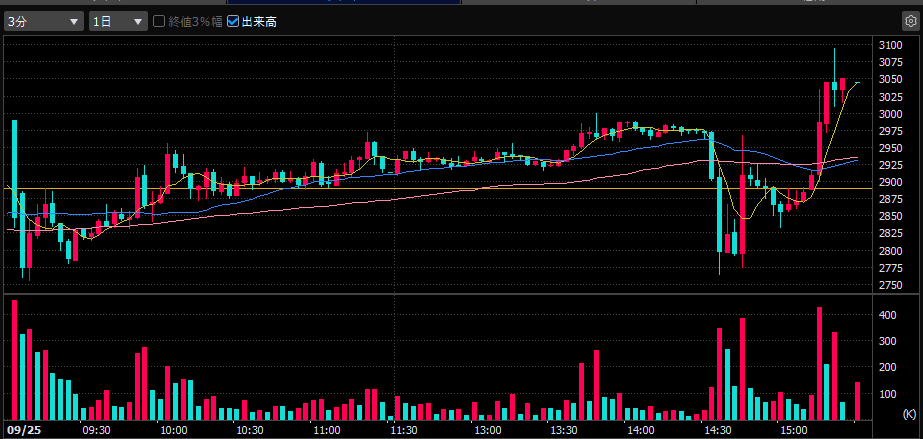Image resolution: width=923 pixels, height=439 pixels.
Task: Click the 400 volume scale label
Action: 886,315
